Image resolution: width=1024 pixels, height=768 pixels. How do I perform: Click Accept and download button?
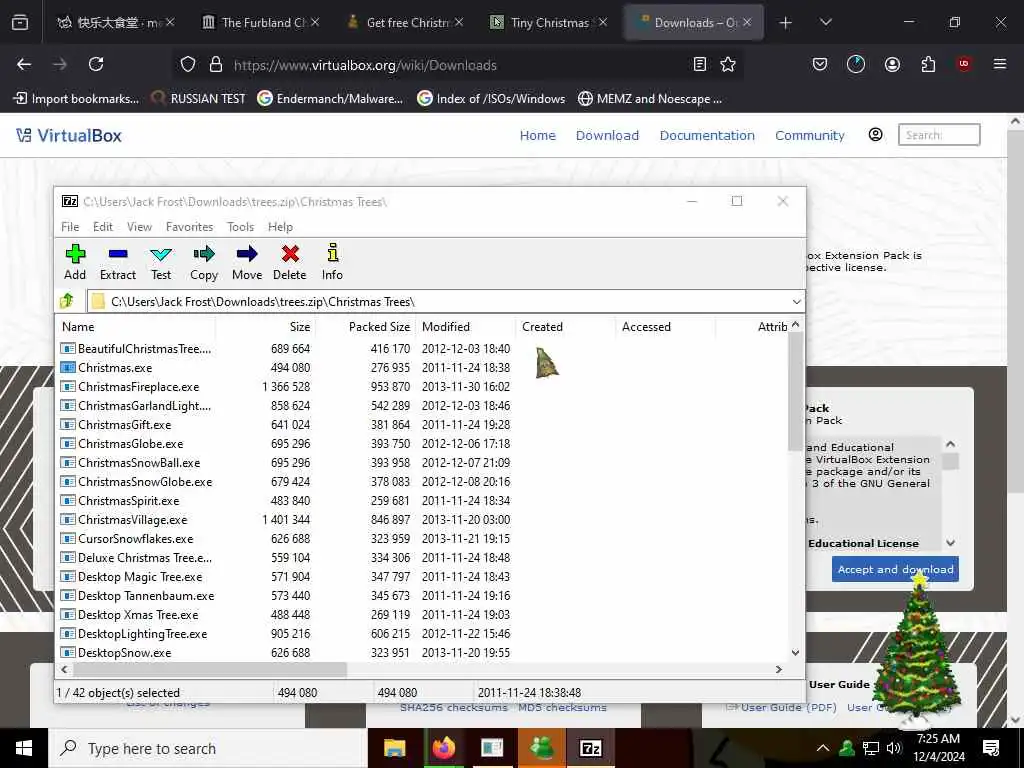pos(895,569)
